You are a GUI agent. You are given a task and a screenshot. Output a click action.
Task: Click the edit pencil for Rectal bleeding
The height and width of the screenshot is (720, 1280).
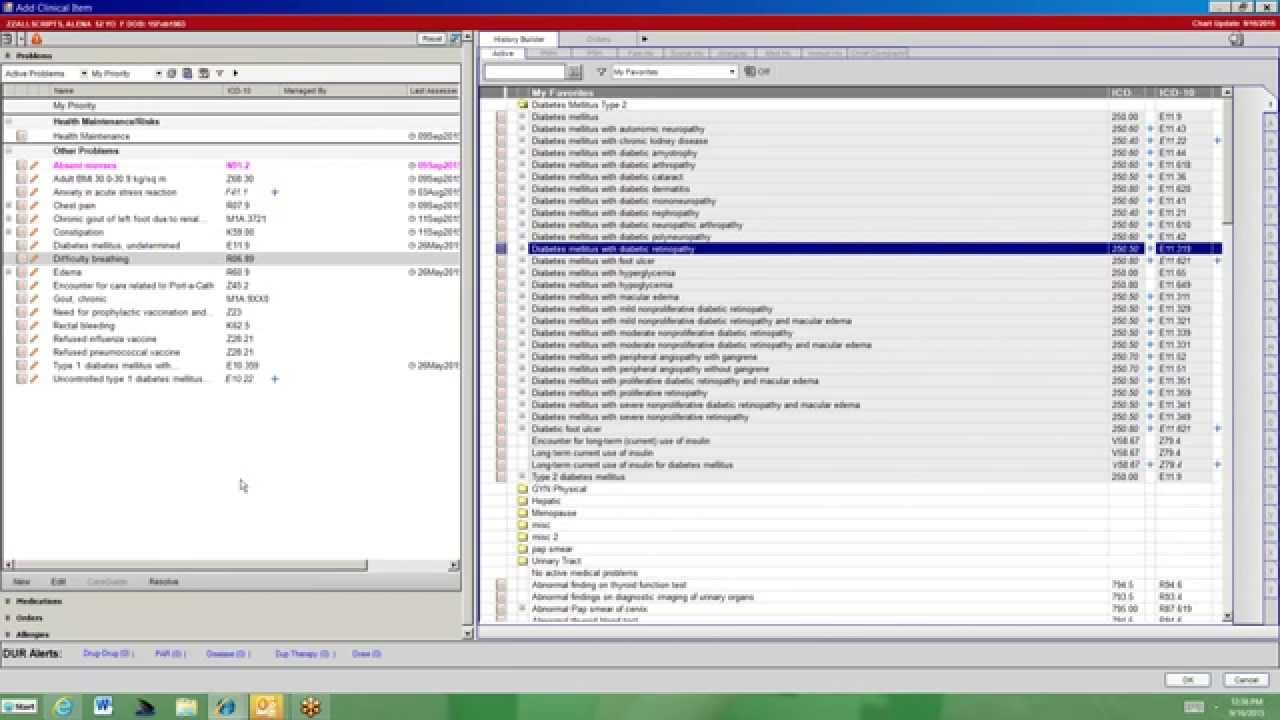[x=34, y=326]
